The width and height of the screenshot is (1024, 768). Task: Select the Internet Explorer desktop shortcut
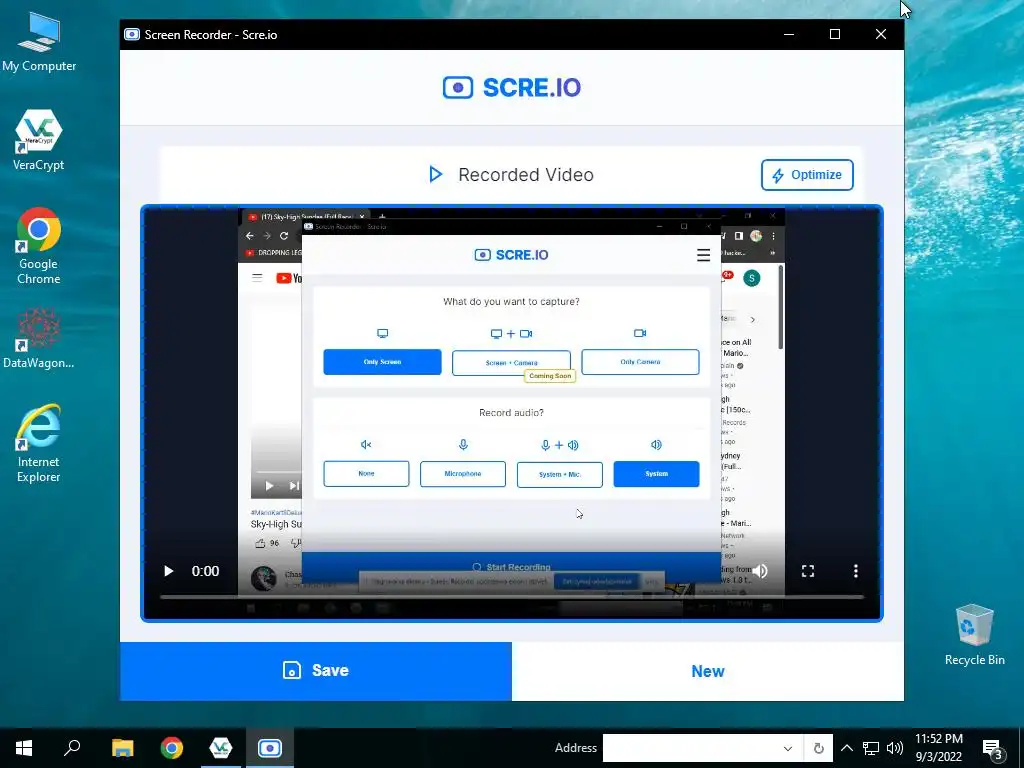click(x=39, y=443)
